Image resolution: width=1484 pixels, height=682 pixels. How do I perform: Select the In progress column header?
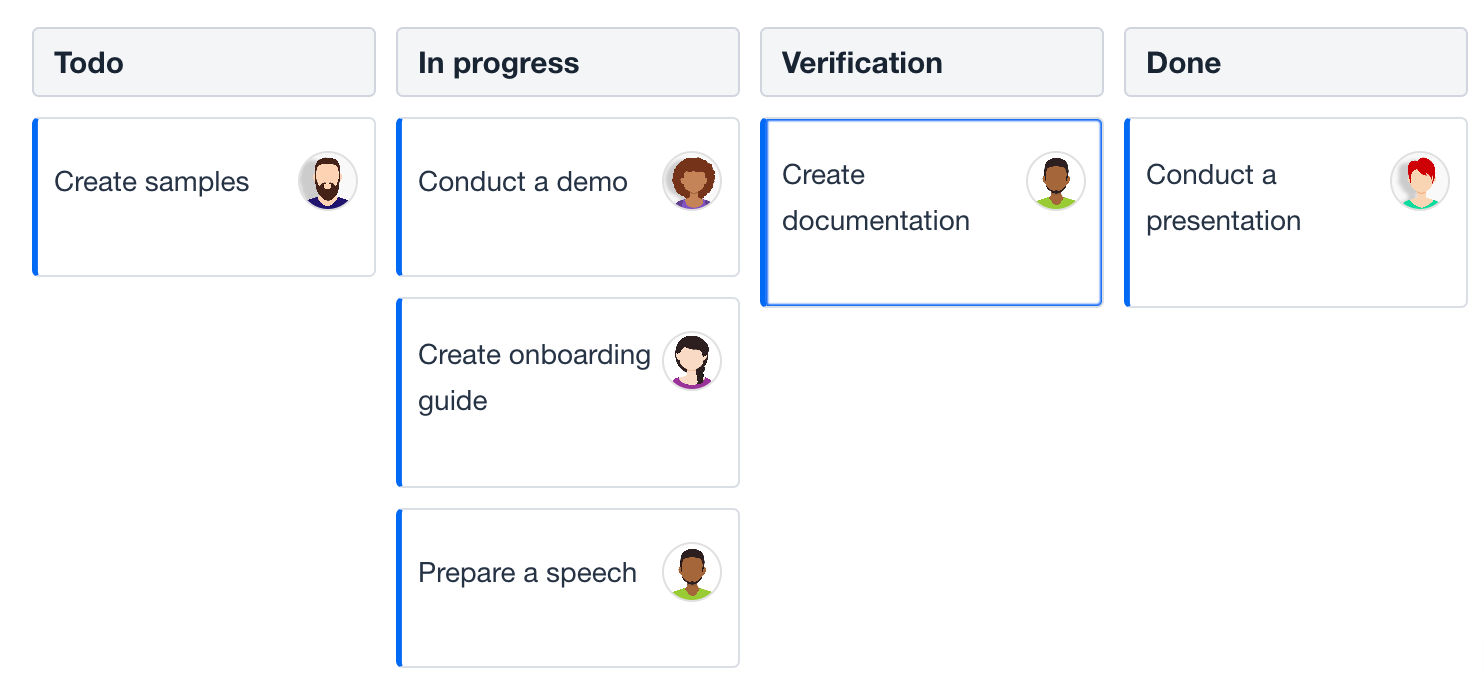pyautogui.click(x=568, y=62)
